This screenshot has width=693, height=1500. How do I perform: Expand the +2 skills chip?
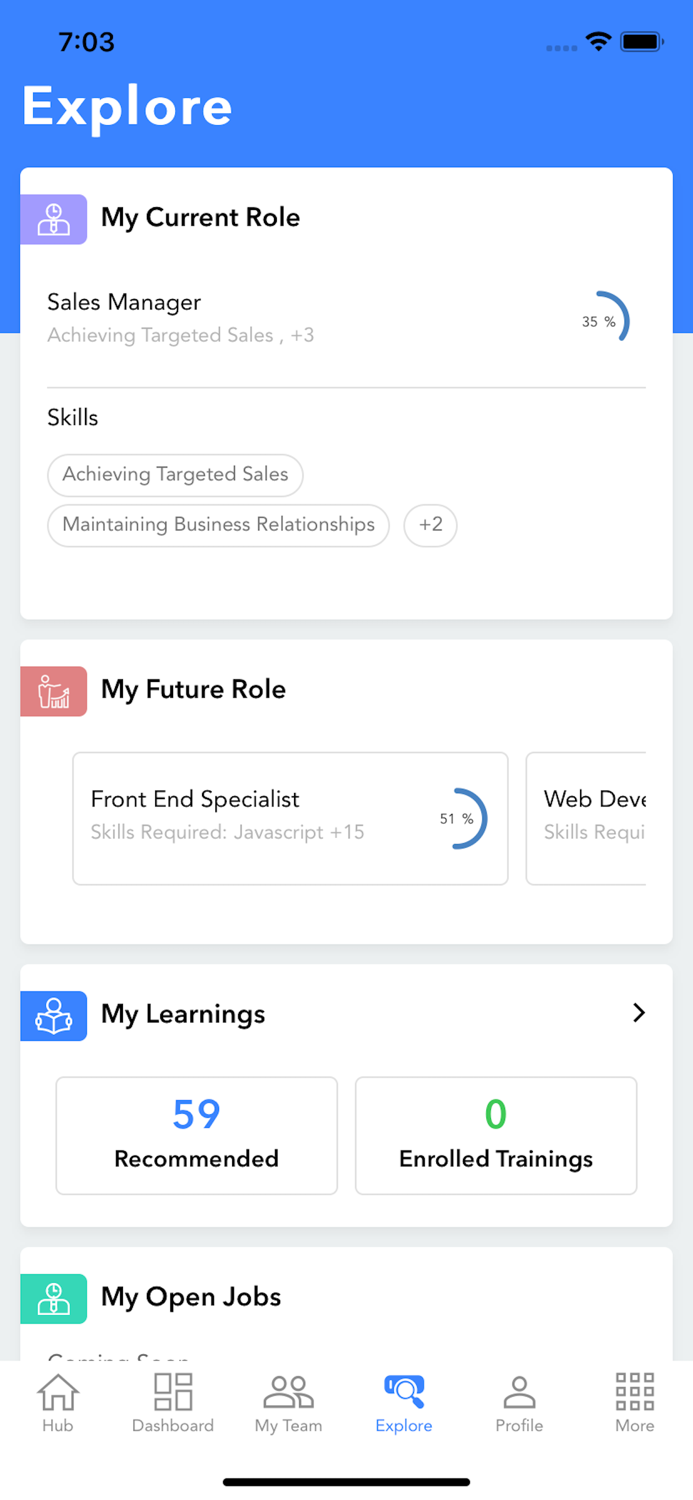click(x=430, y=524)
